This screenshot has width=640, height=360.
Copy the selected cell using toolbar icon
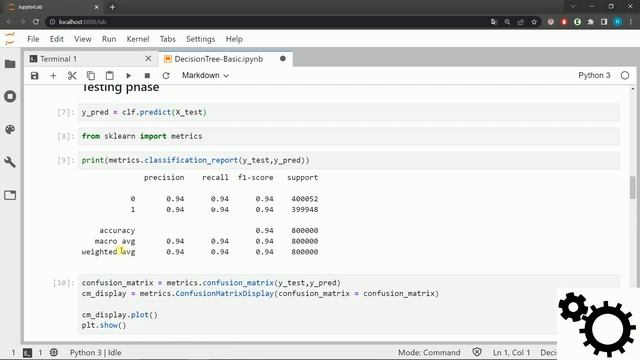pos(91,76)
